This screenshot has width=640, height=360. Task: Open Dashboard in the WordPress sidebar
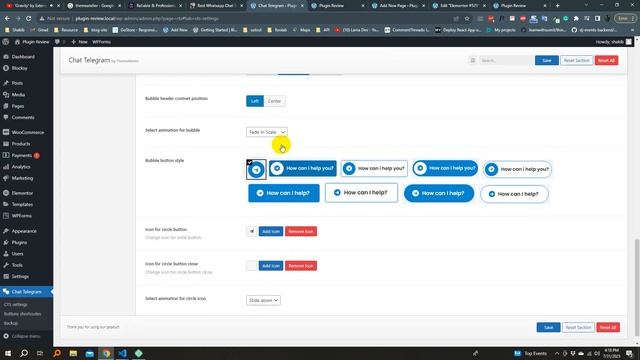(23, 57)
